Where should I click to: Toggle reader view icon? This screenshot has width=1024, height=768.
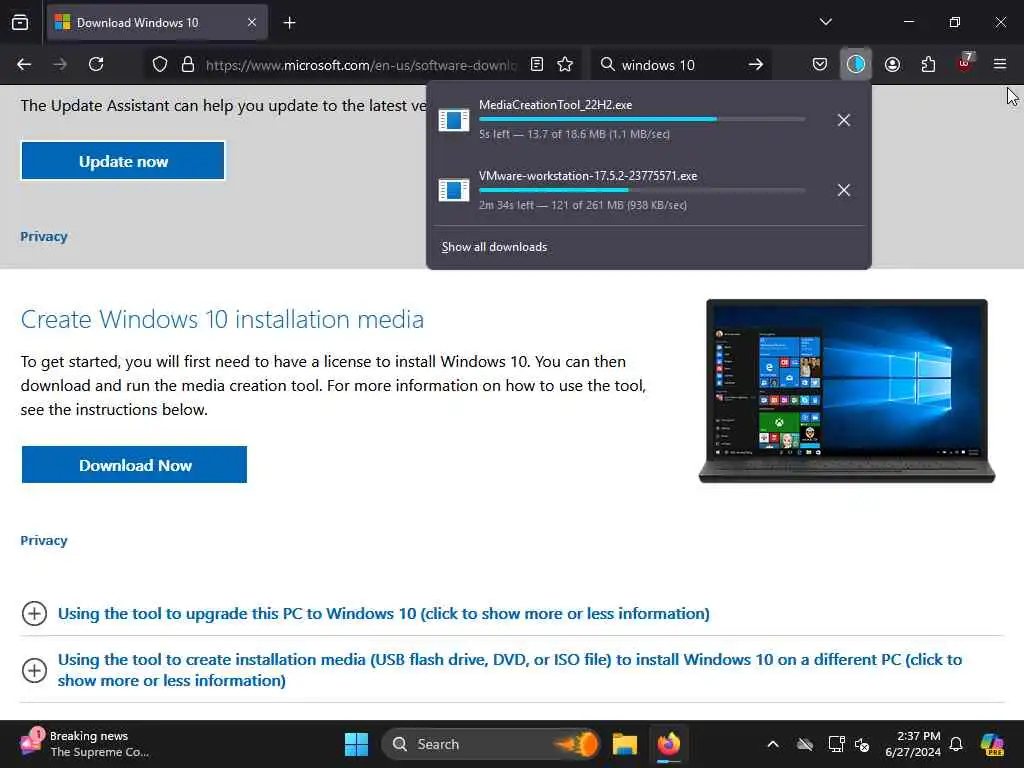[x=537, y=64]
